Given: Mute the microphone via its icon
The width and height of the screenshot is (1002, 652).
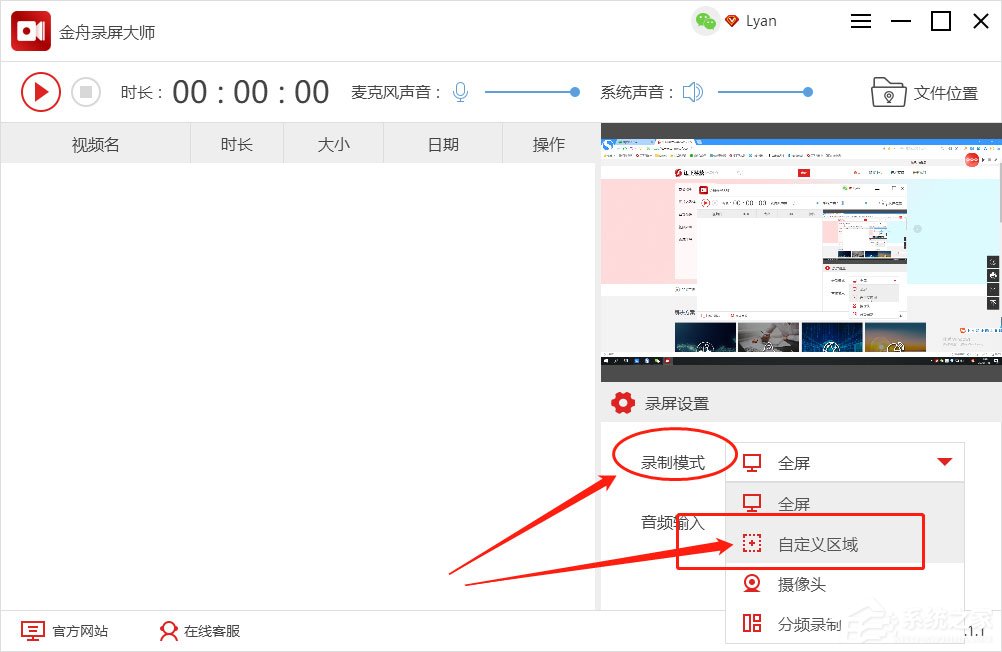Looking at the screenshot, I should click(459, 90).
